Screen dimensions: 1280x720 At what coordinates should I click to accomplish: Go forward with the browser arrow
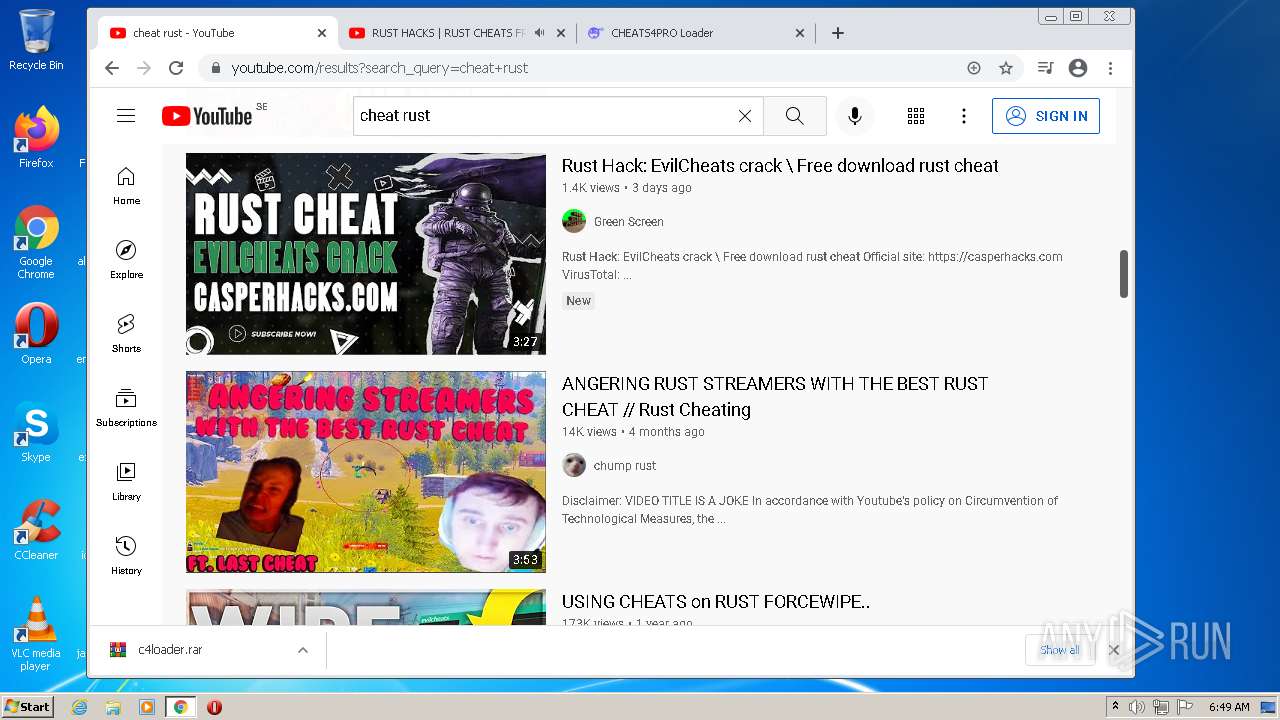(x=144, y=68)
